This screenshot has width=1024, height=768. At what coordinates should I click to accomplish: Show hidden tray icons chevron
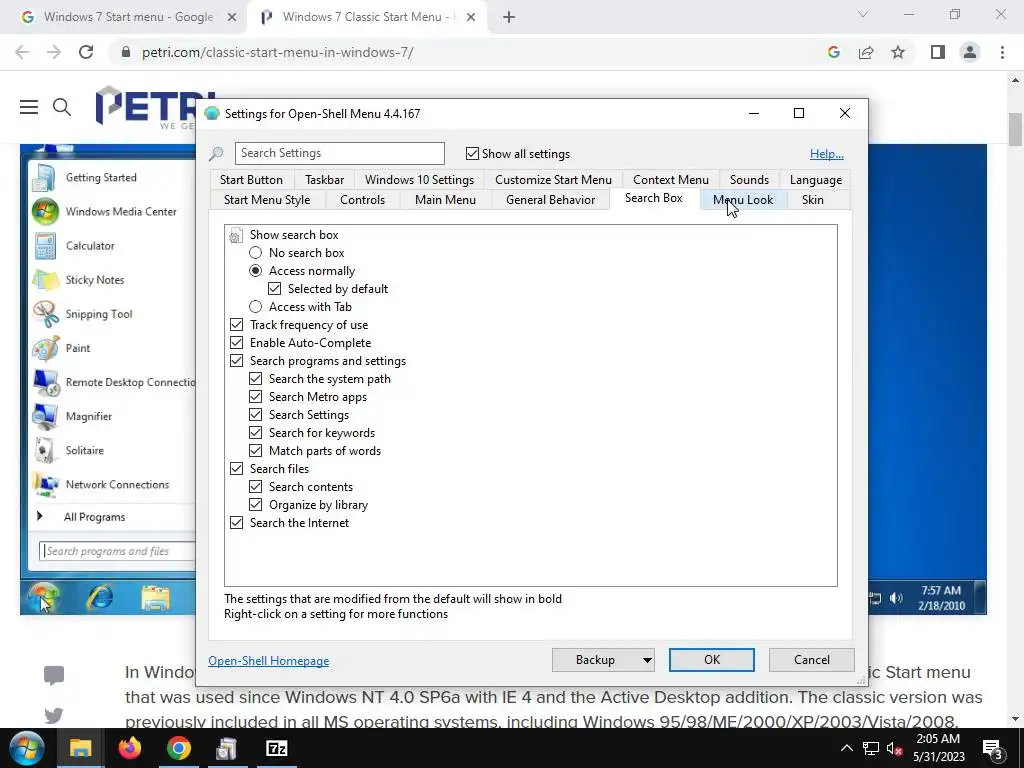846,748
